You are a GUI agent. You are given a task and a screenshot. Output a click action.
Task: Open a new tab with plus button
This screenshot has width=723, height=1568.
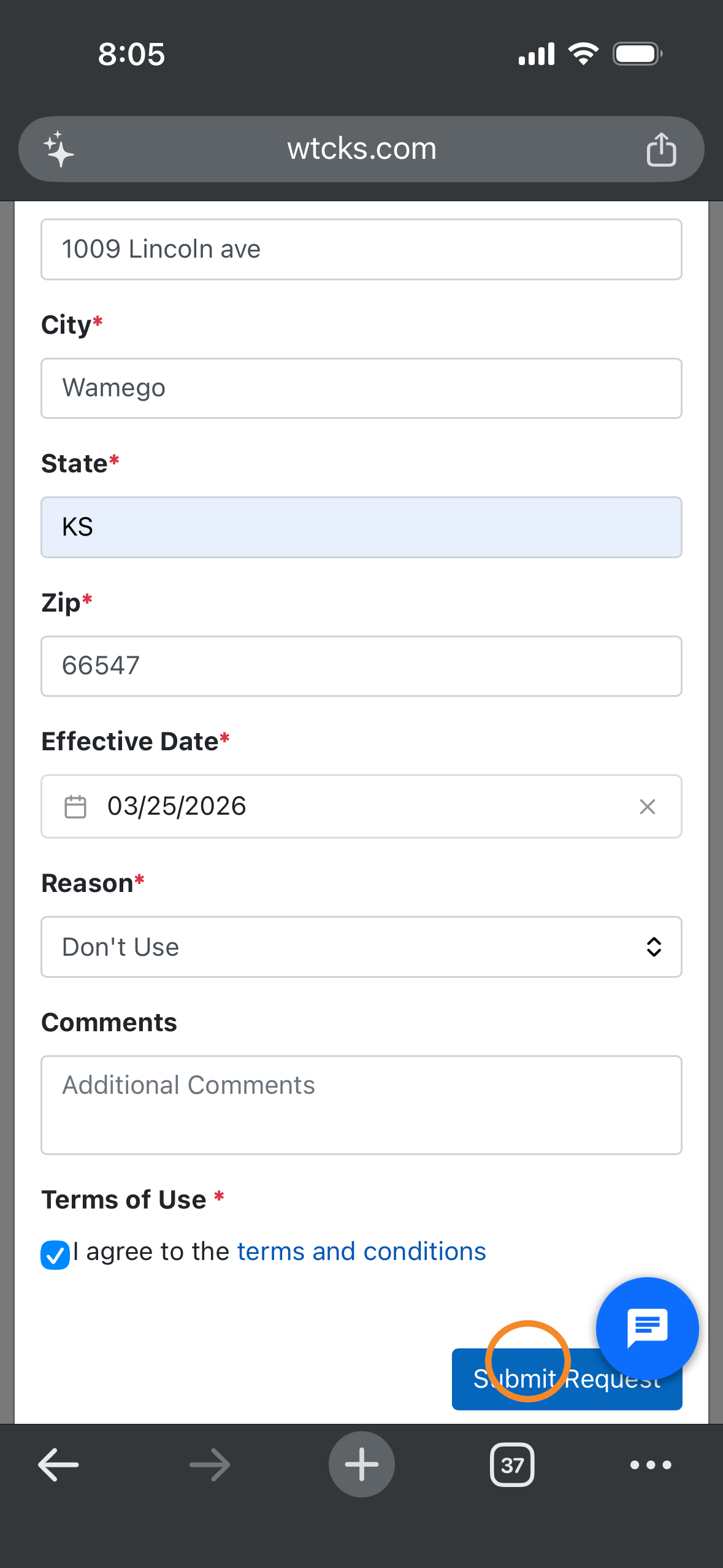[x=361, y=1465]
